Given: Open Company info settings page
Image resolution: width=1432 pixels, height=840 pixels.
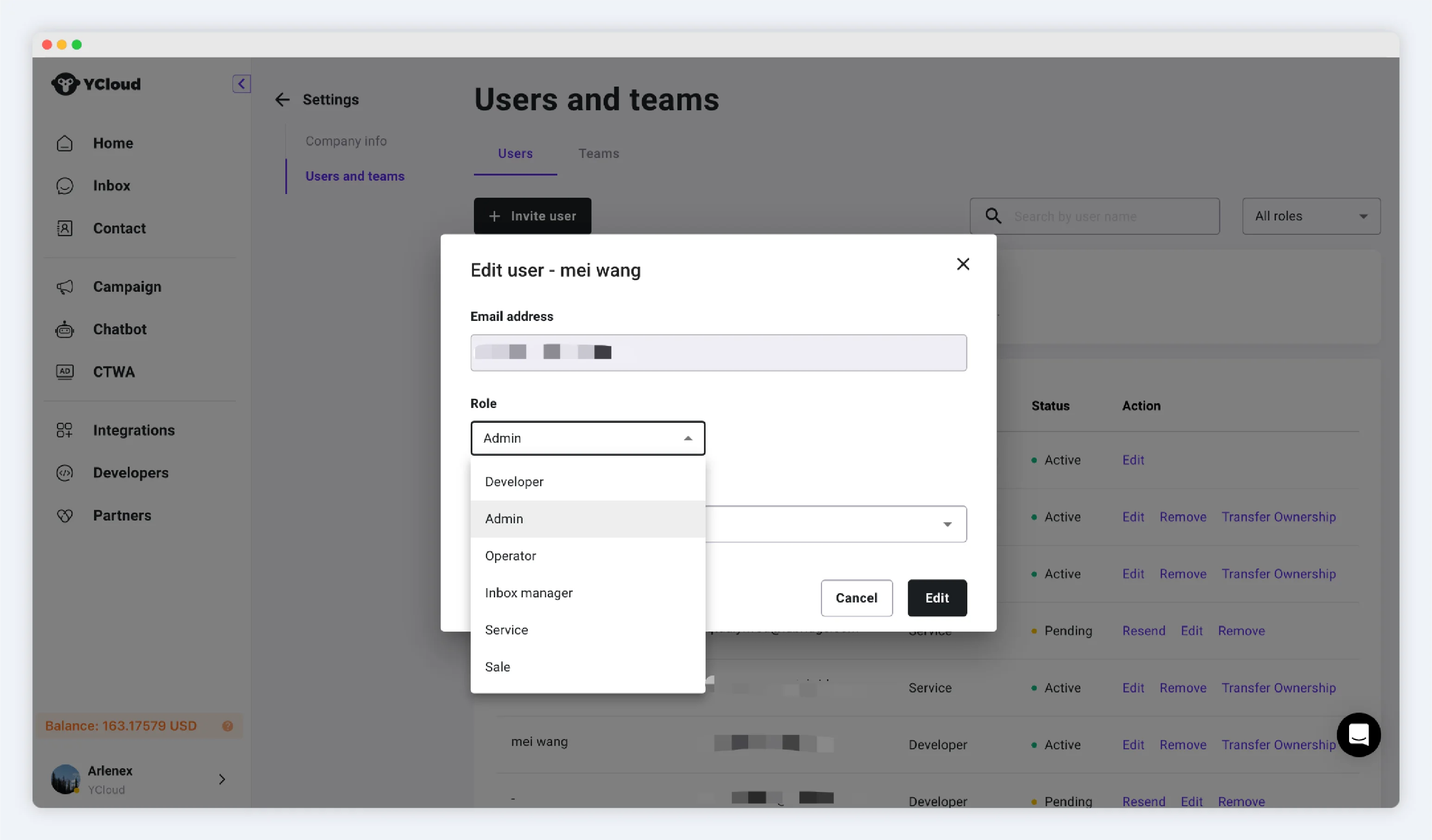Looking at the screenshot, I should (x=346, y=141).
